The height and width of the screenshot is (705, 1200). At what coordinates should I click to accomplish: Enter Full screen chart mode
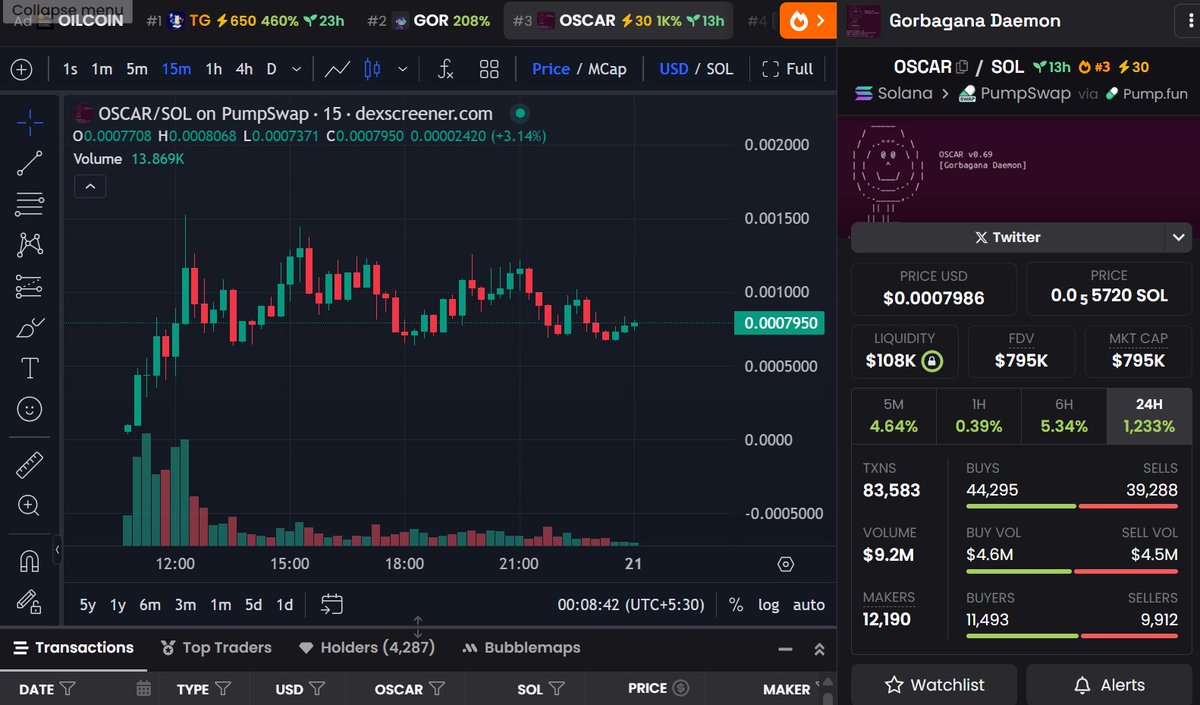click(787, 69)
